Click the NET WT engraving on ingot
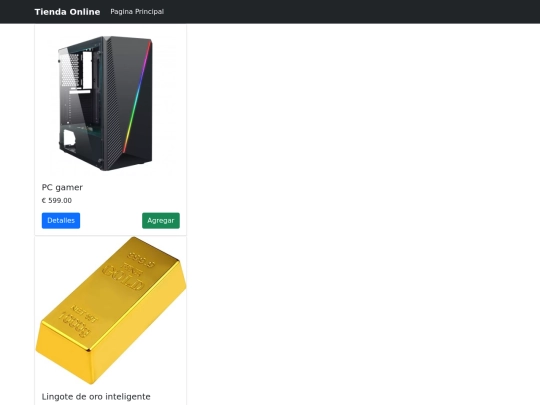 click(x=84, y=313)
